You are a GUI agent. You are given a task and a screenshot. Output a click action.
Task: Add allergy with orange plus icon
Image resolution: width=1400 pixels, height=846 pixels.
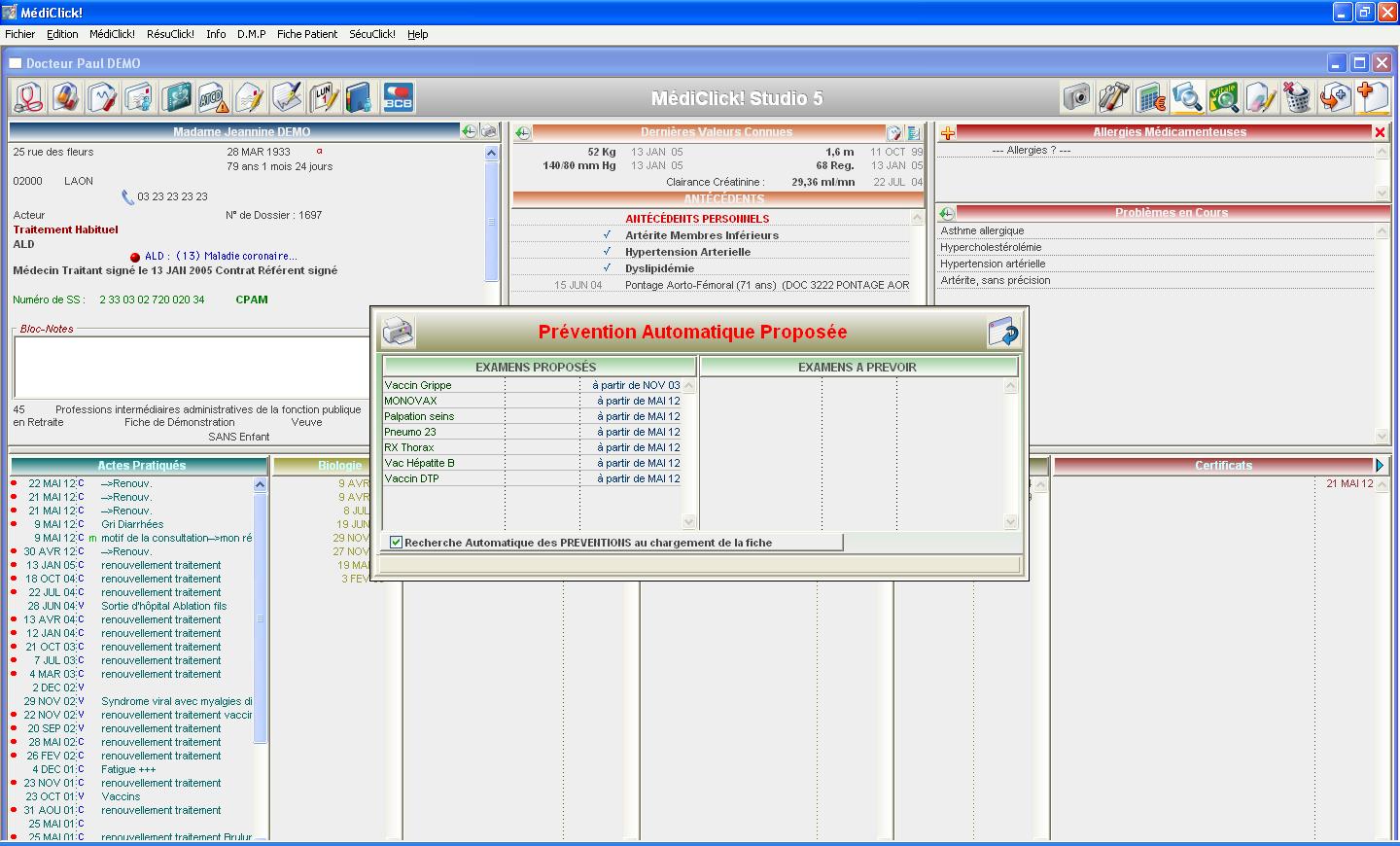click(948, 132)
